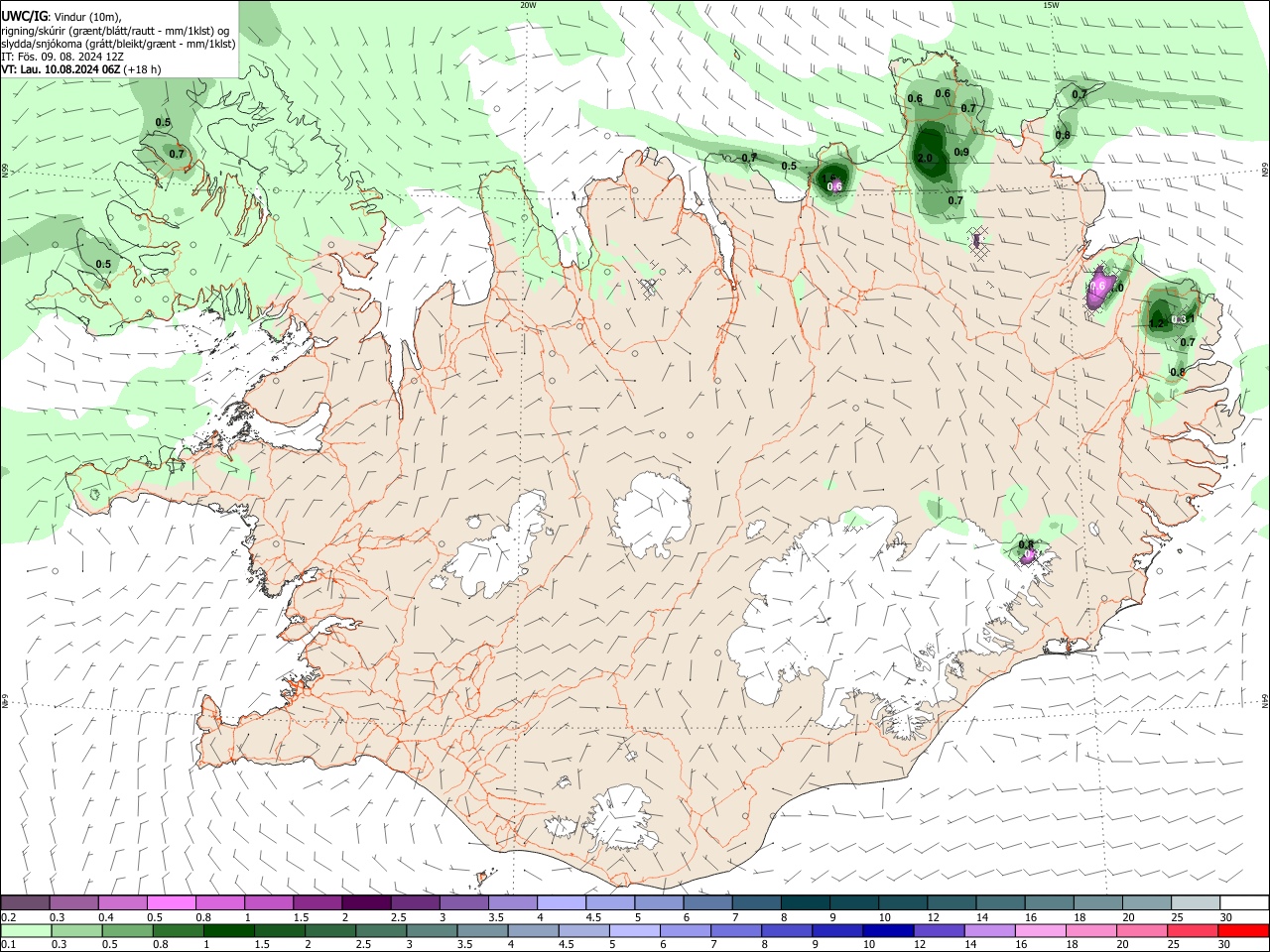Pick the darkest green 1 to 1.5 rain swatch
Screen dimensions: 1270x952
[x=228, y=930]
